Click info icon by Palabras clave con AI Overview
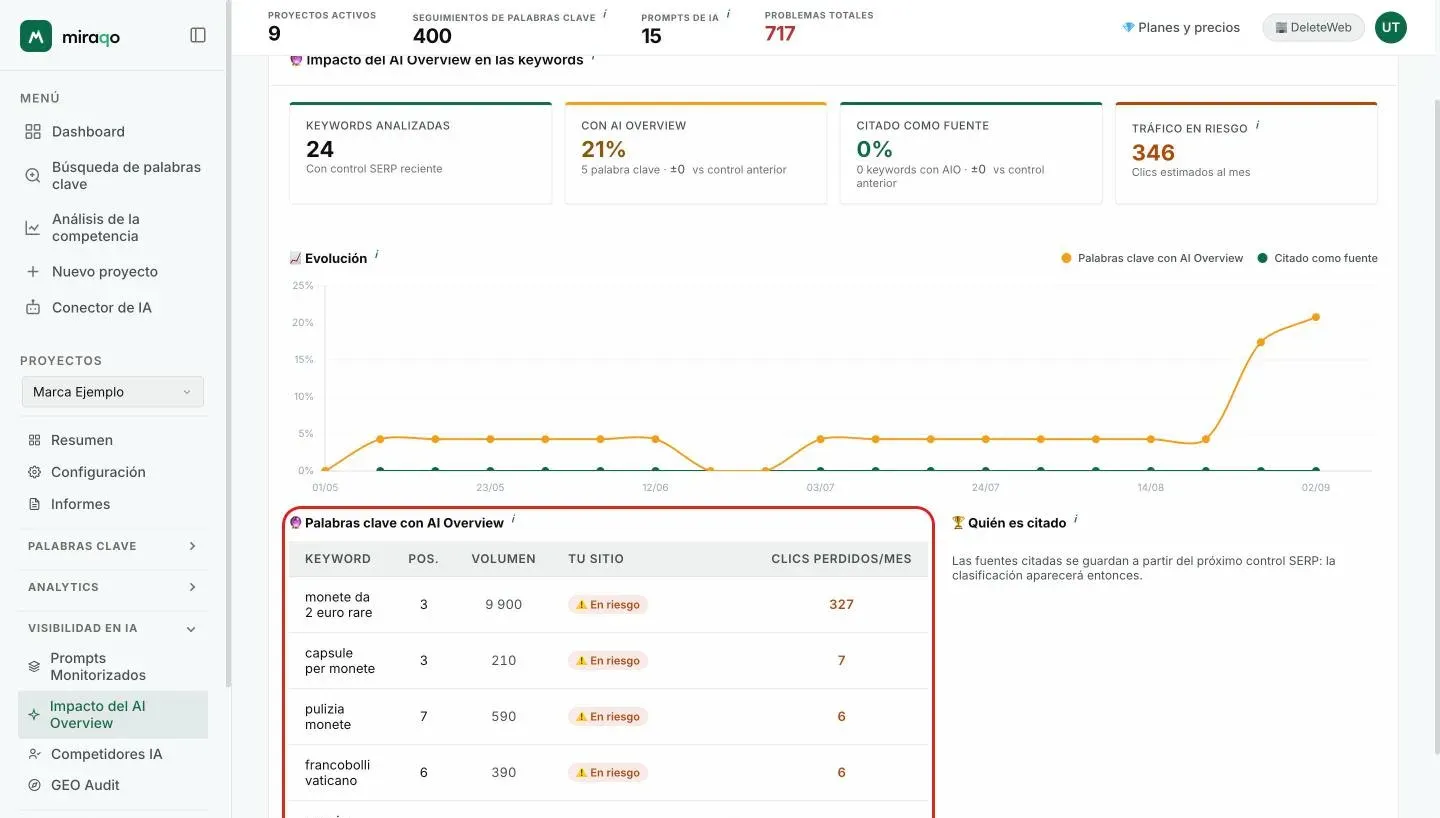Viewport: 1440px width, 818px height. (x=513, y=519)
